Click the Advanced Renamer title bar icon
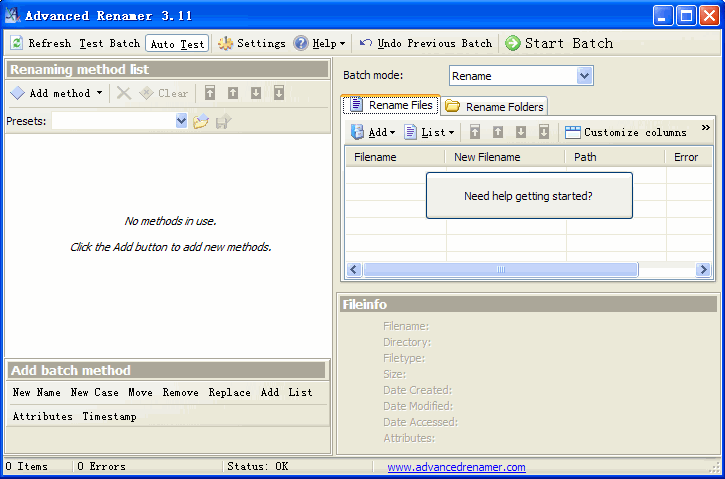Screen dimensions: 725x479 point(12,15)
